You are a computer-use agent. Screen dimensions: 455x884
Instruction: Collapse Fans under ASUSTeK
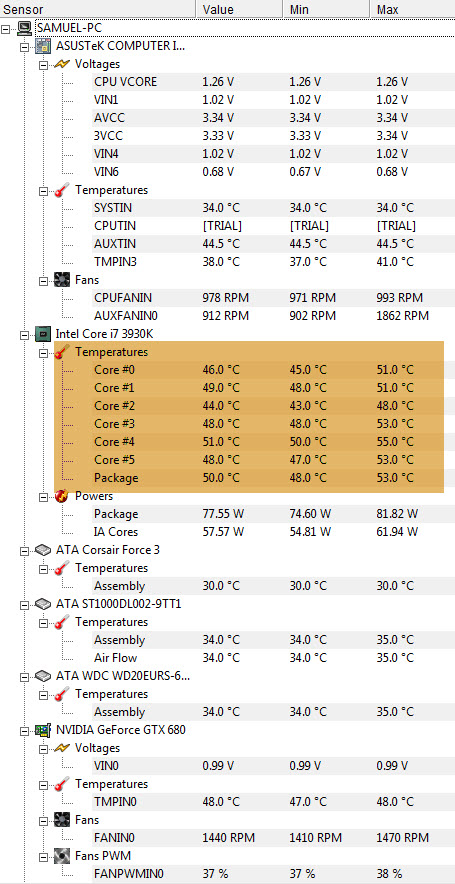[43, 280]
